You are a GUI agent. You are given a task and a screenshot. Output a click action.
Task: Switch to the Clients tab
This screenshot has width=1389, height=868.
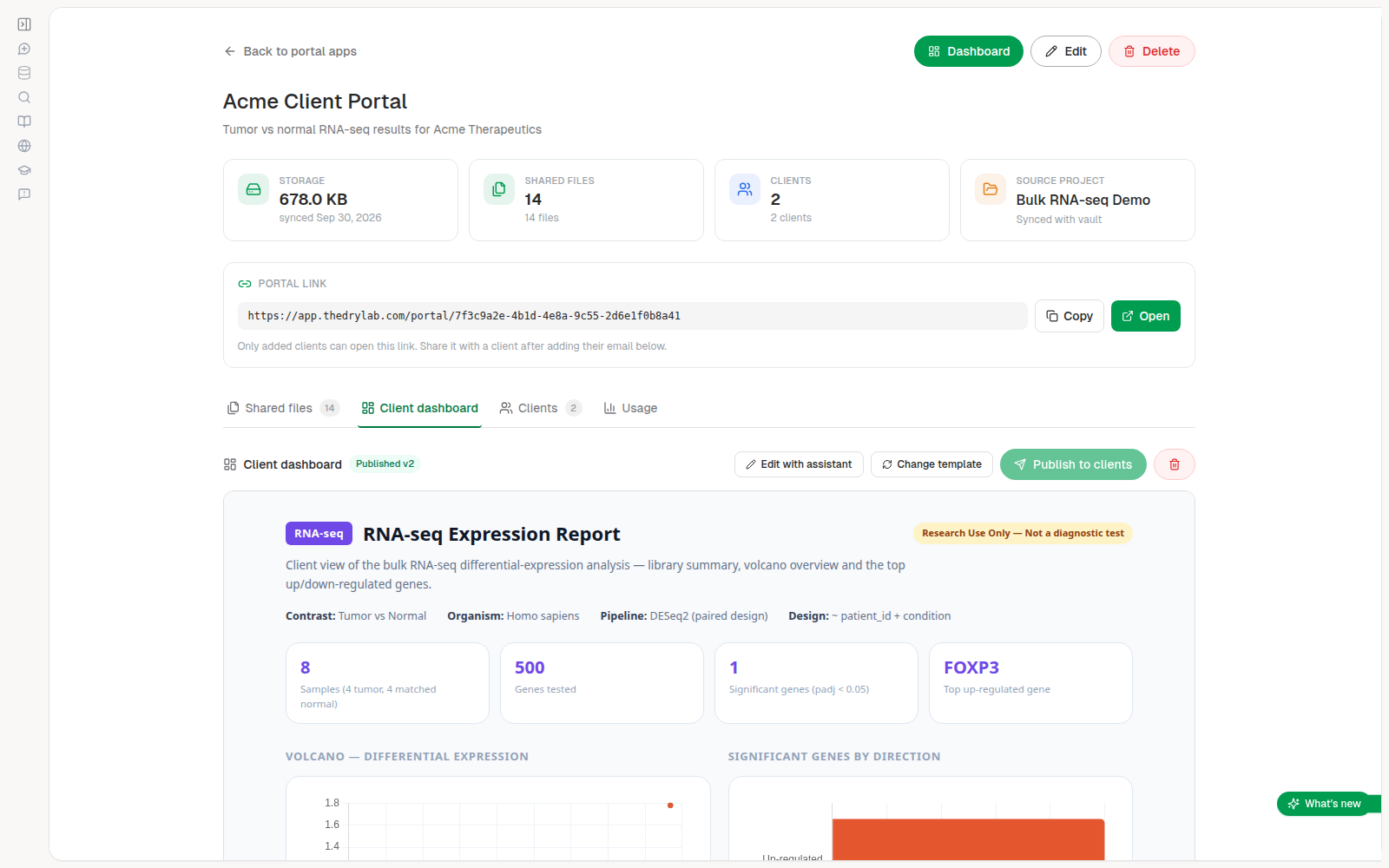point(540,408)
